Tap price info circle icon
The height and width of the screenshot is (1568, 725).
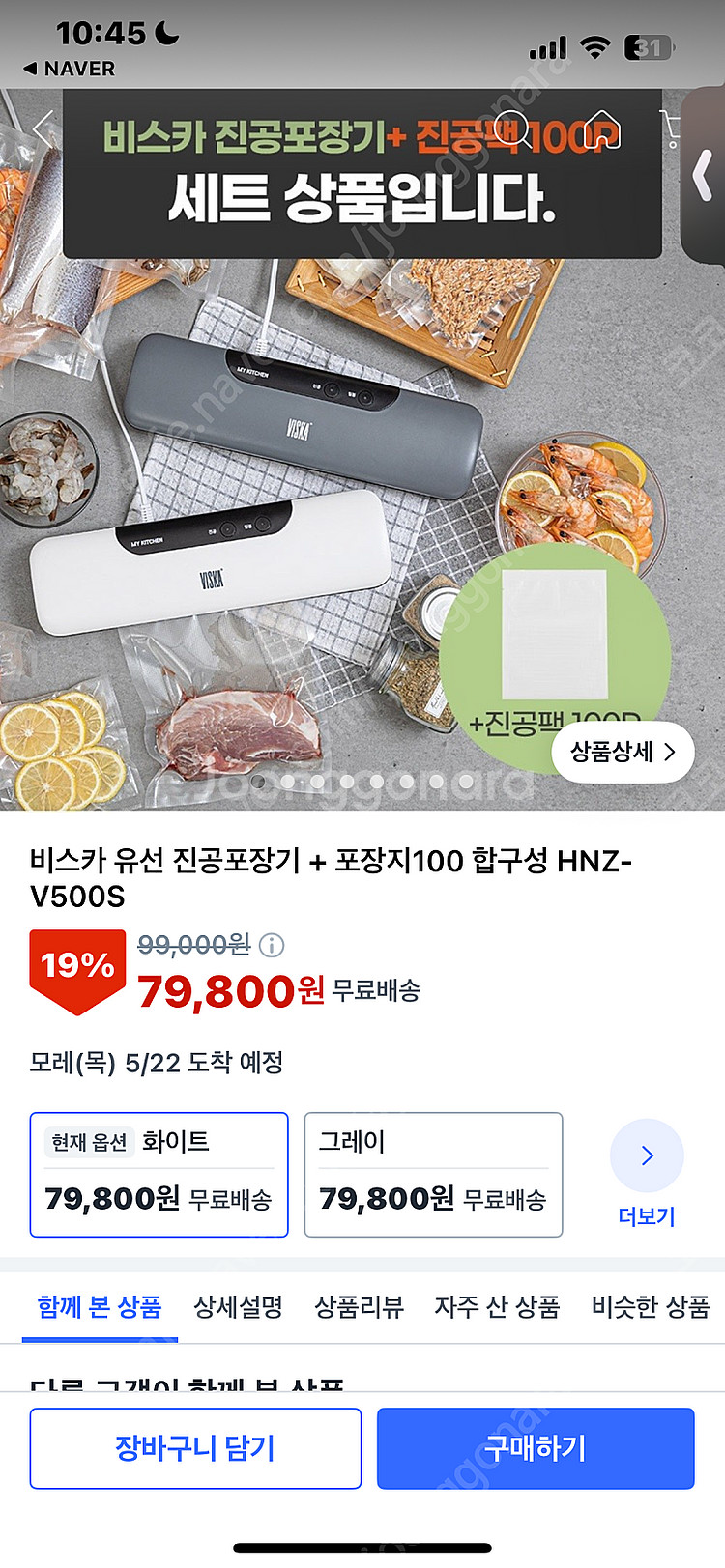[x=273, y=945]
